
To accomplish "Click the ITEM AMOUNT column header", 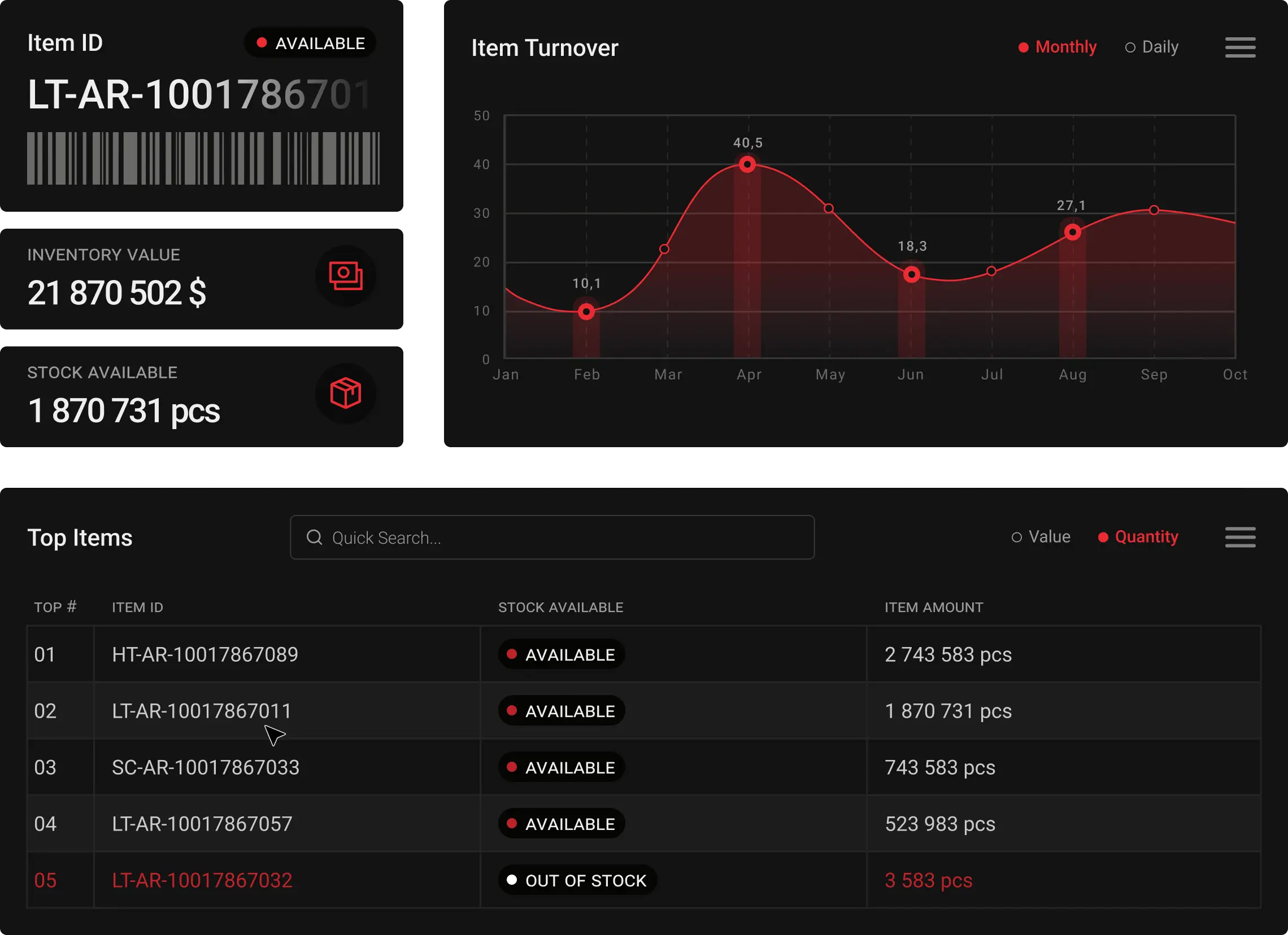I will click(x=934, y=608).
